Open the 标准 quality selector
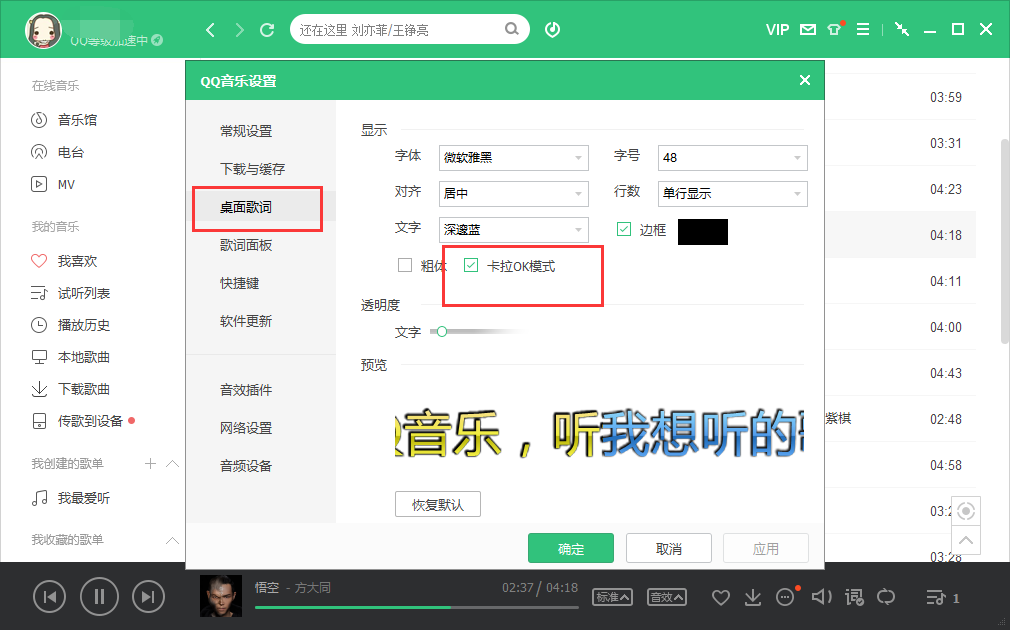 point(612,597)
